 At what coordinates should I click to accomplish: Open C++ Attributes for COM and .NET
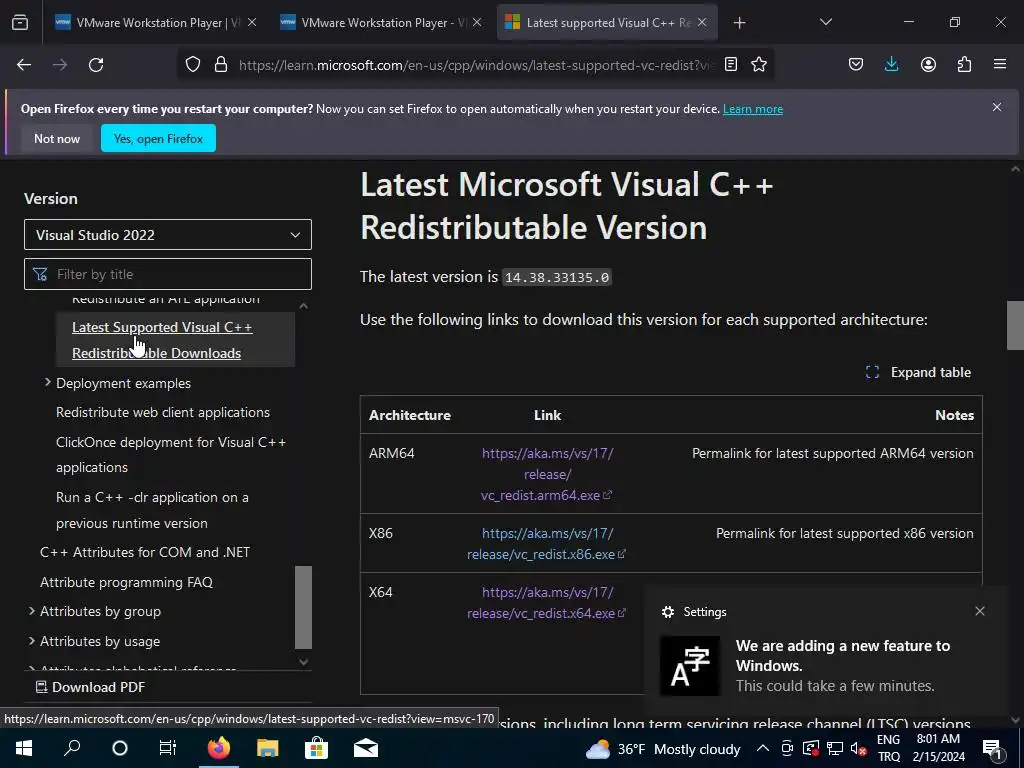145,552
